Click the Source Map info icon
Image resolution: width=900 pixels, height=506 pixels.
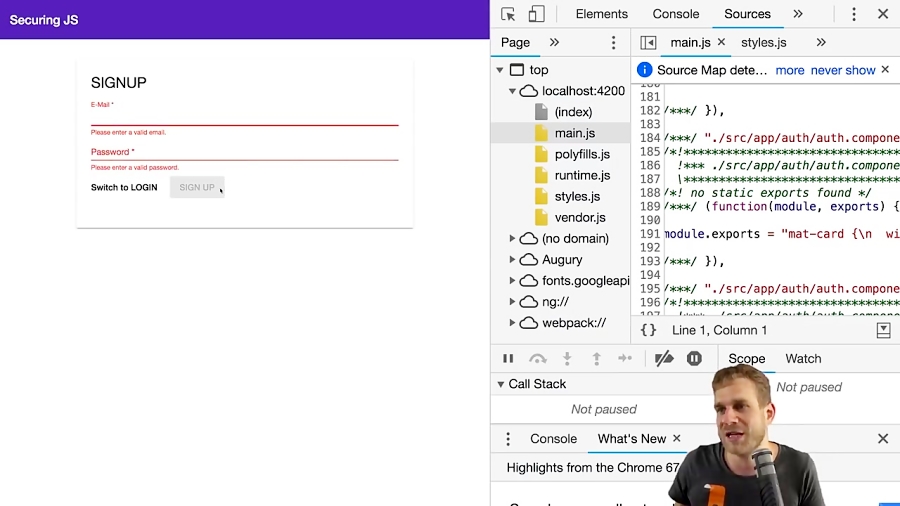[645, 70]
